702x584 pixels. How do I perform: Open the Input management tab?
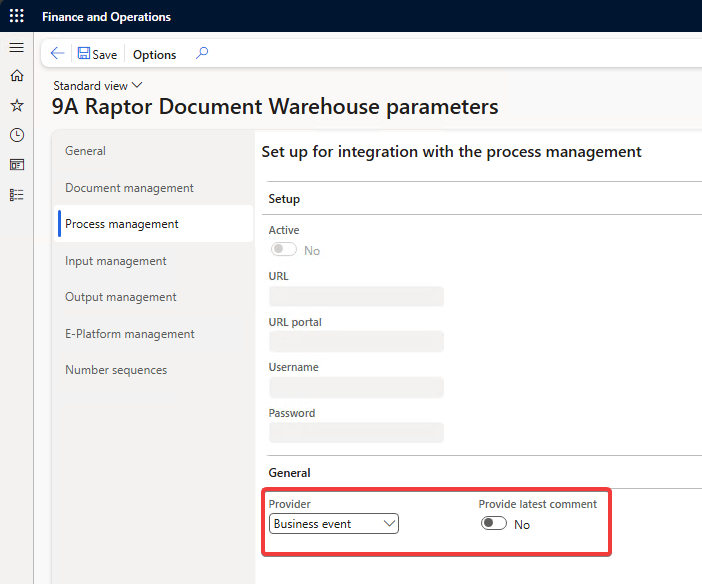tap(116, 261)
